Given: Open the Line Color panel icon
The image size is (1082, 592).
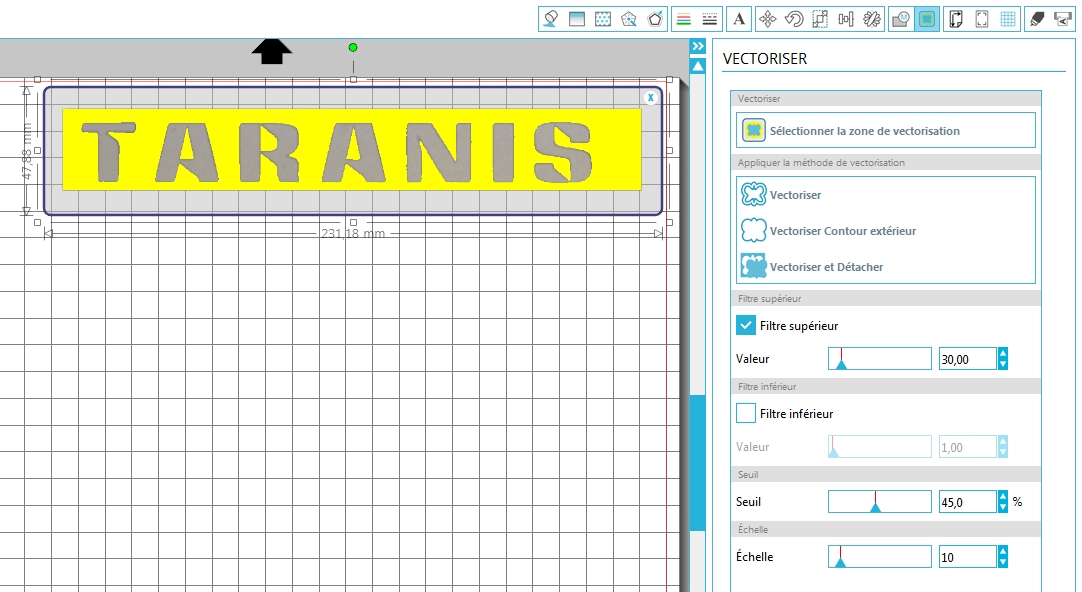Looking at the screenshot, I should [x=684, y=19].
